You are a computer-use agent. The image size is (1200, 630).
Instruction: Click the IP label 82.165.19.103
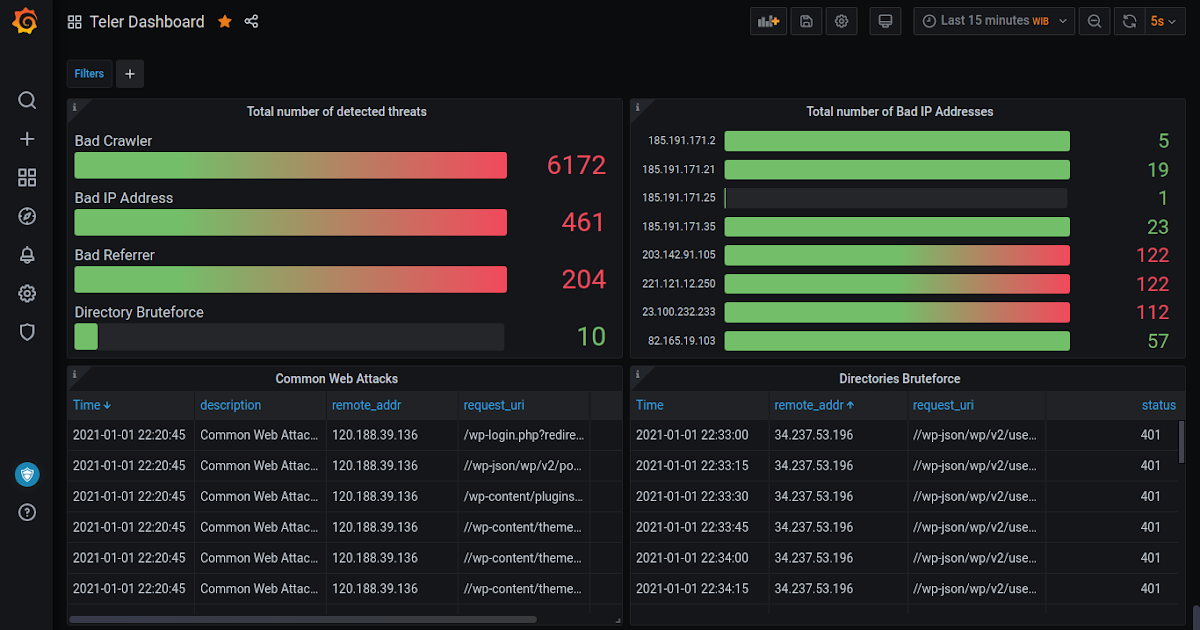click(x=682, y=341)
